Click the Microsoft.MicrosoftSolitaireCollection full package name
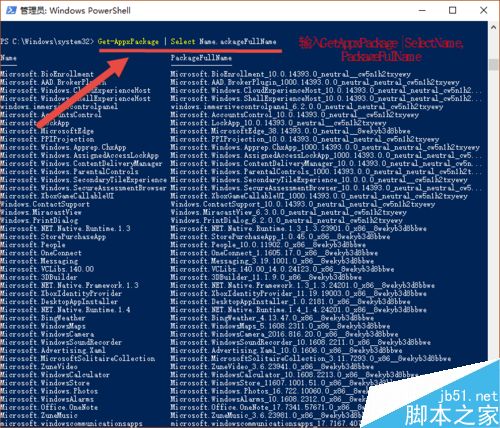Image resolution: width=500 pixels, height=428 pixels. coord(311,358)
